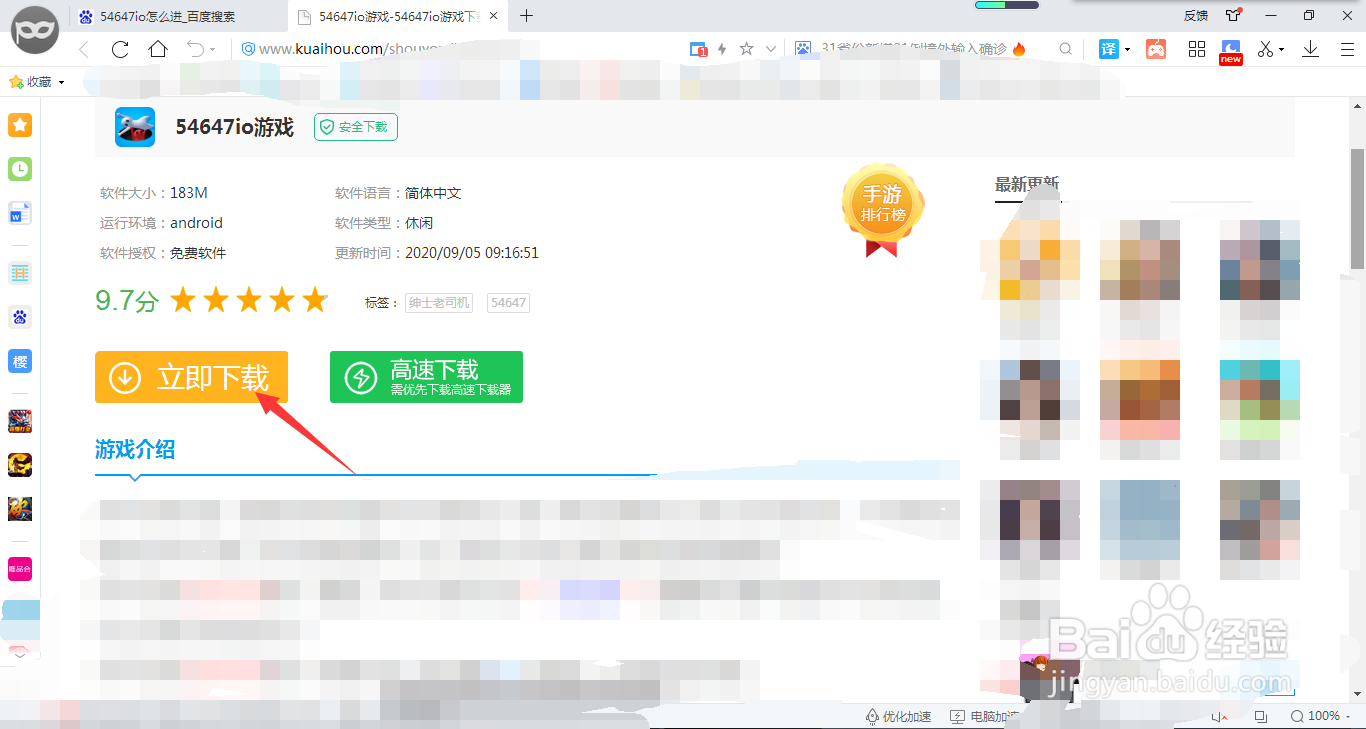Select the 游戏介绍 section tab

[x=135, y=450]
